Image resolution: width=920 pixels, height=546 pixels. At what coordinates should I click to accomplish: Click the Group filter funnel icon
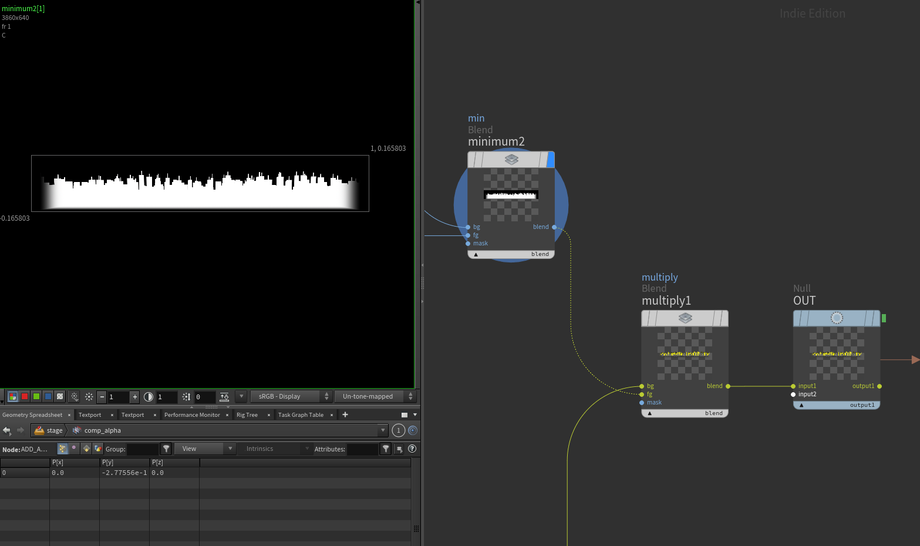point(167,449)
